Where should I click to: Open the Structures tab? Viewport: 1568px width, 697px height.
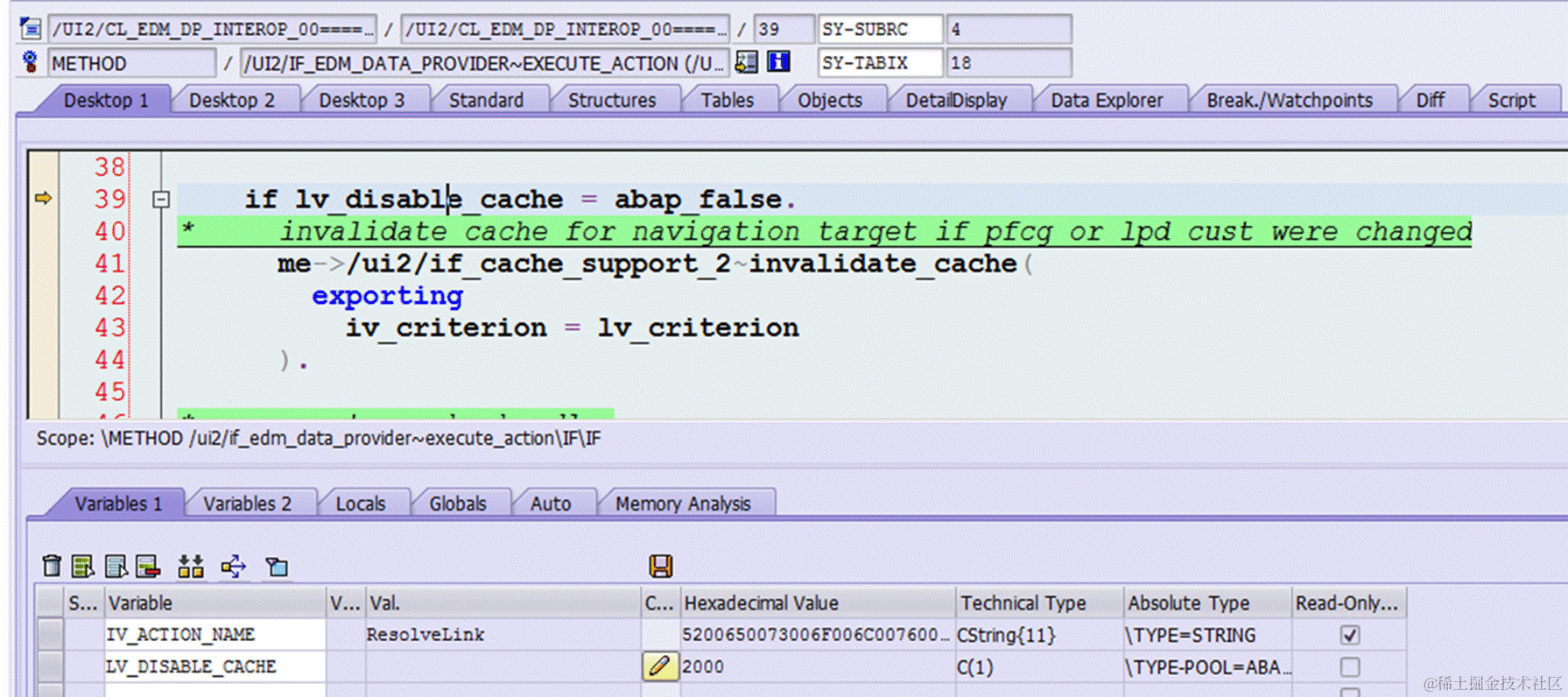(612, 100)
